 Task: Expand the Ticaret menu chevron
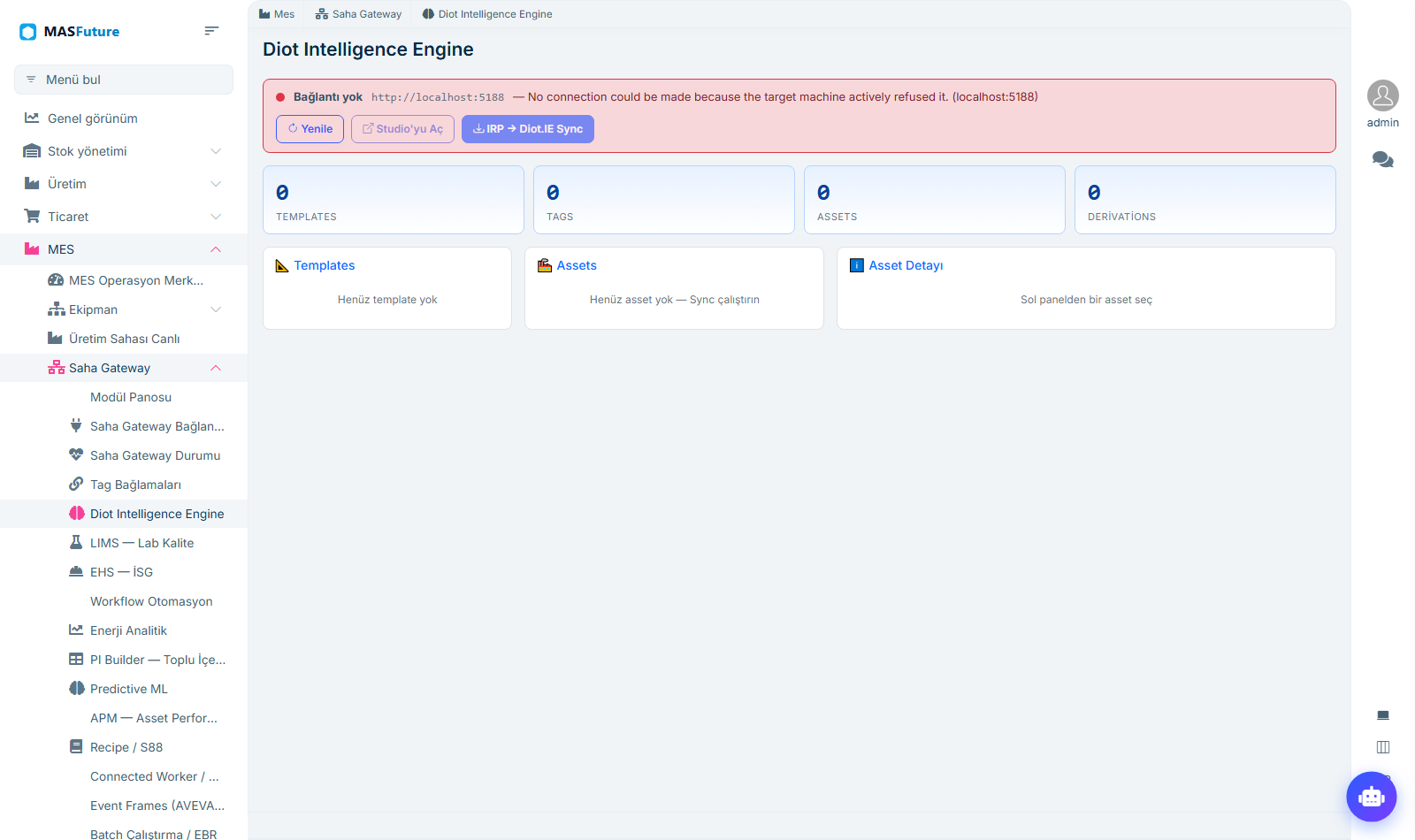216,217
